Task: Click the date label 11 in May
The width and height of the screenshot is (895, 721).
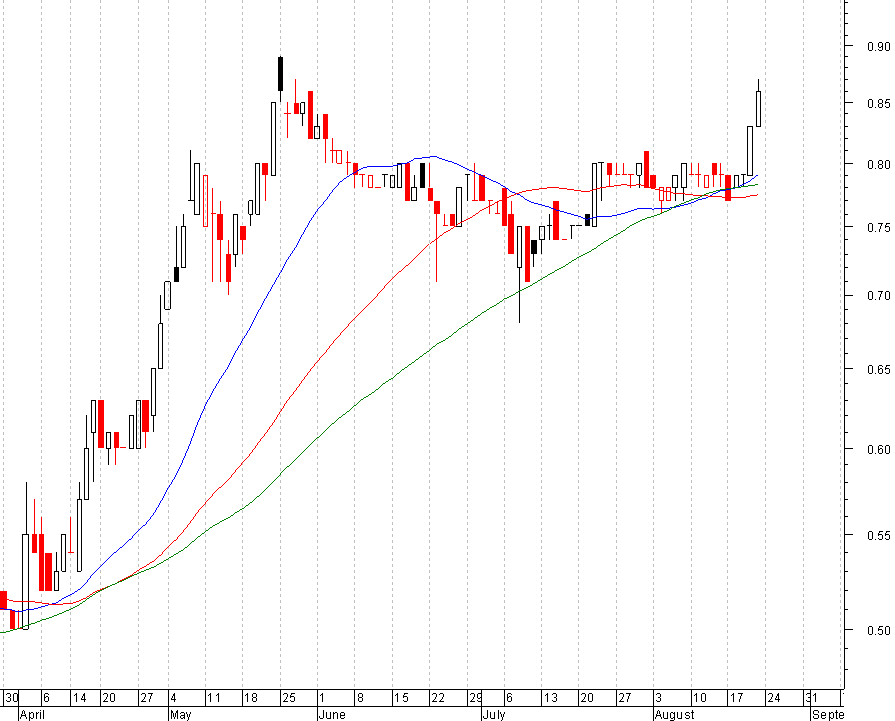Action: [x=213, y=698]
